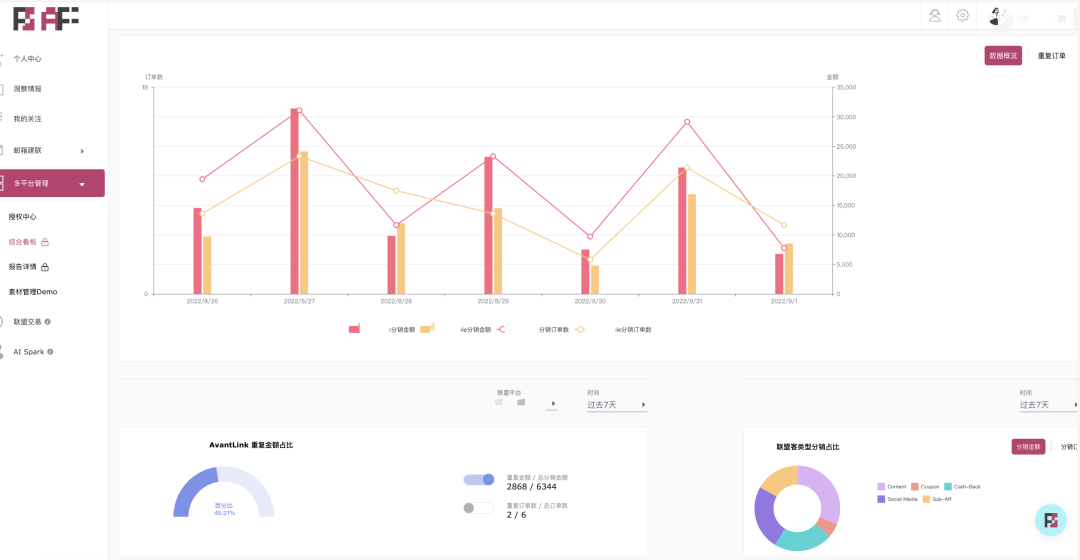Open the 过去7天 time dropdown above donut chart
Viewport: 1080px width, 560px height.
[1048, 405]
